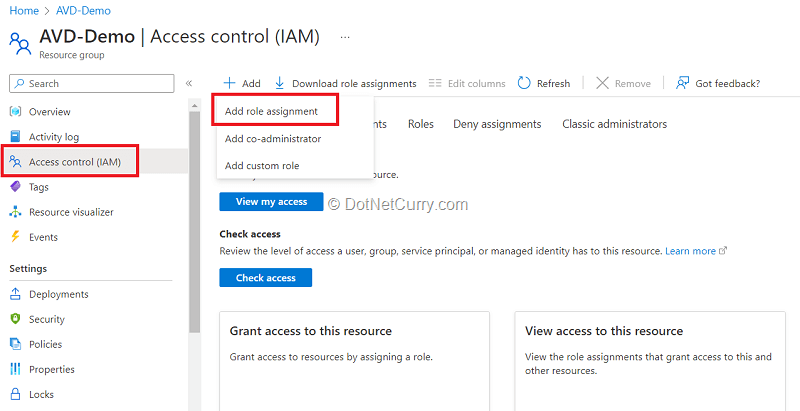Image resolution: width=800 pixels, height=411 pixels.
Task: Click the Settings section heading
Action: coord(28,268)
